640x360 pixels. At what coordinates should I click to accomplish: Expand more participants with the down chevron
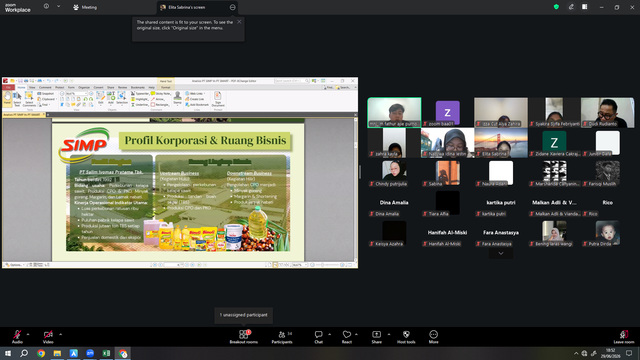(501, 253)
